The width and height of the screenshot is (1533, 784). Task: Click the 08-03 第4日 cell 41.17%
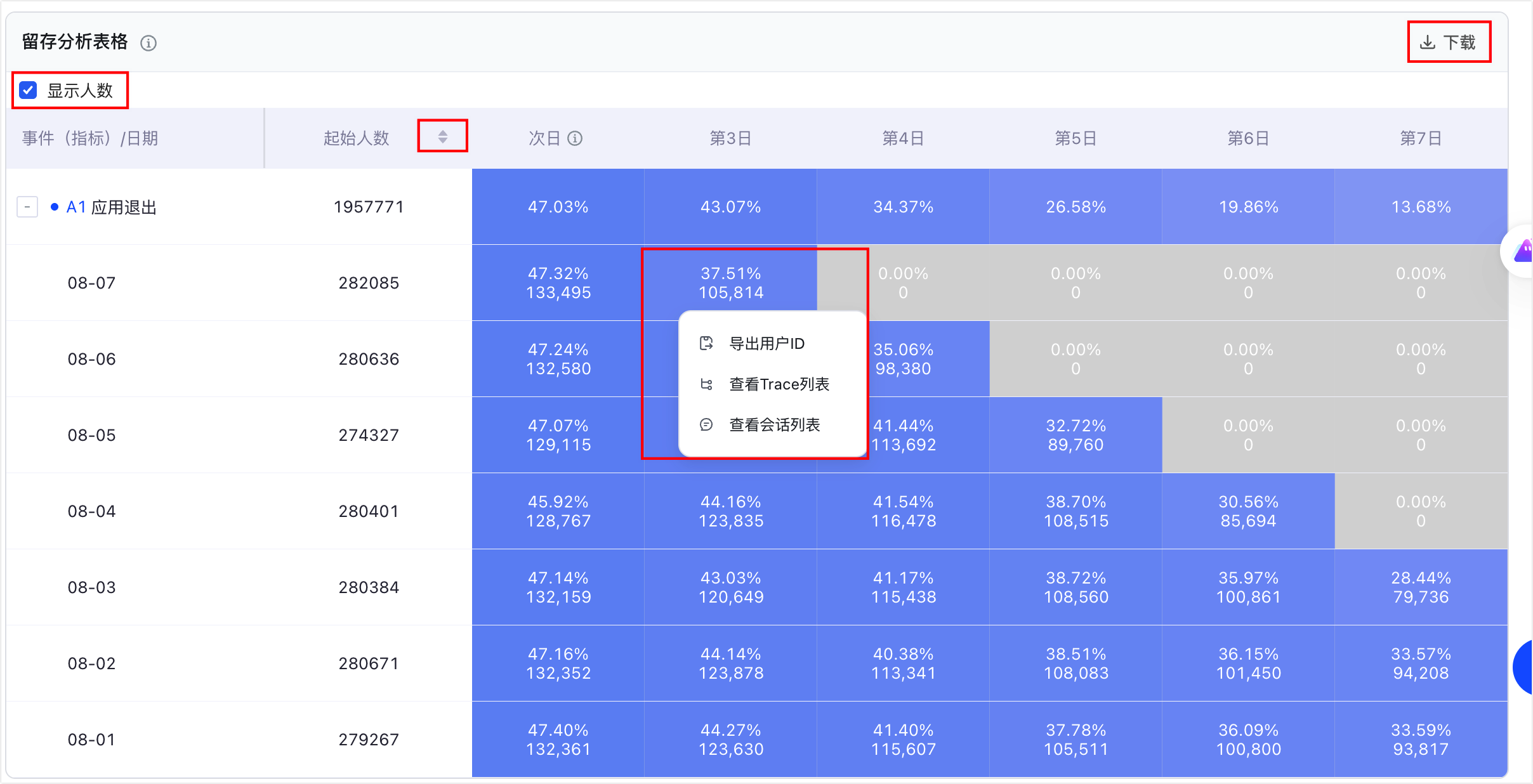(903, 587)
